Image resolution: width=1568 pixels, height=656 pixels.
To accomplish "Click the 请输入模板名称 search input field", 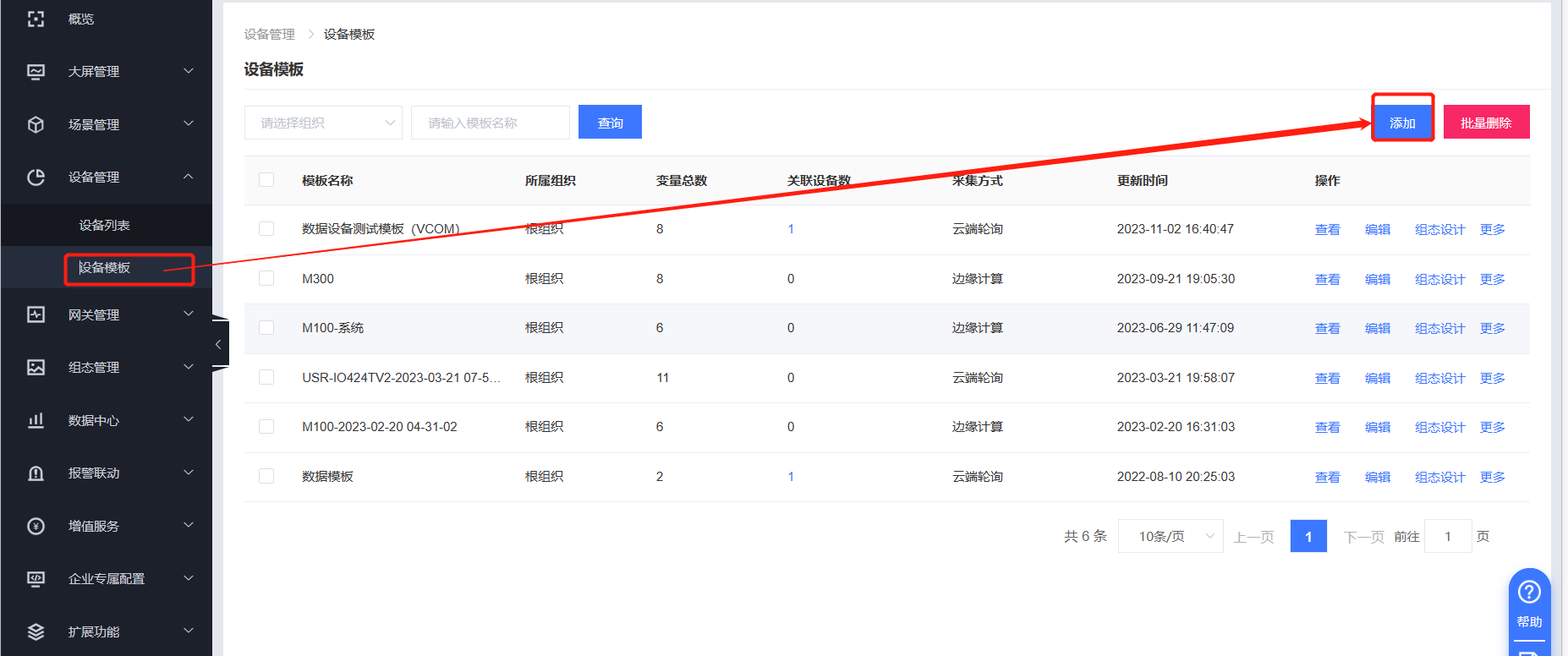I will tap(490, 123).
